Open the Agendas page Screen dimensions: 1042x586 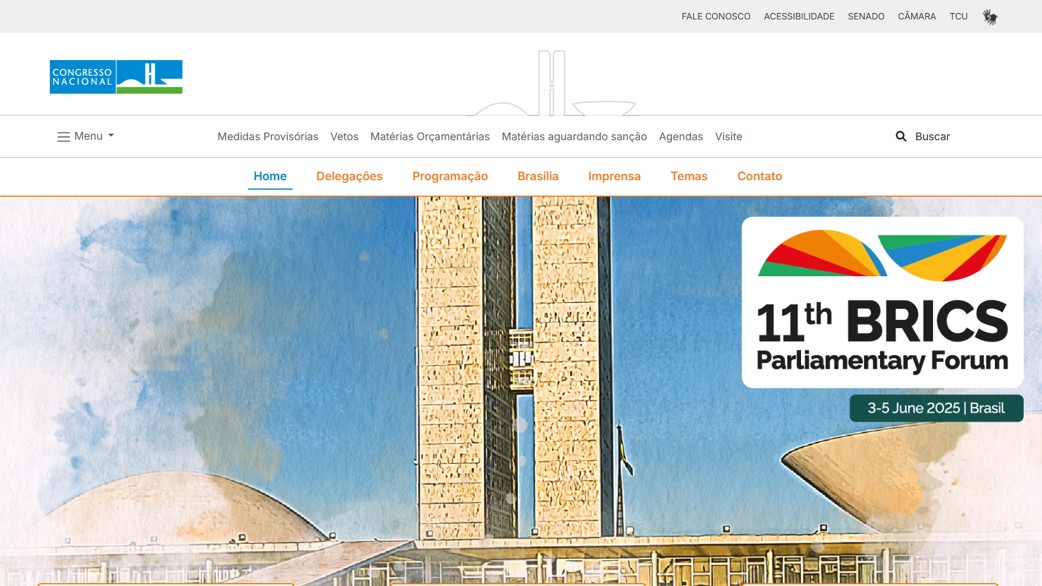pyautogui.click(x=680, y=136)
